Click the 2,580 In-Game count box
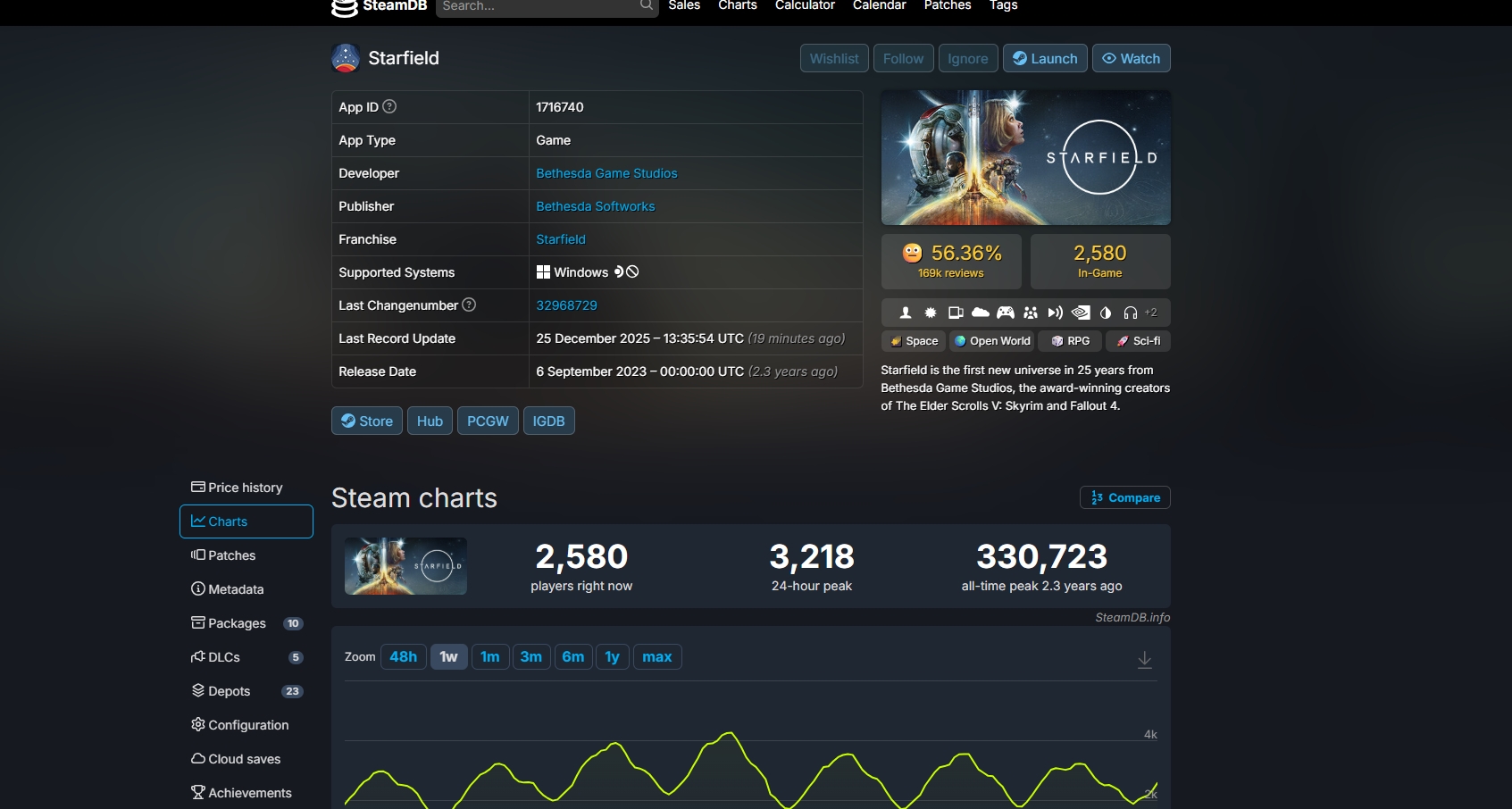 tap(1100, 262)
